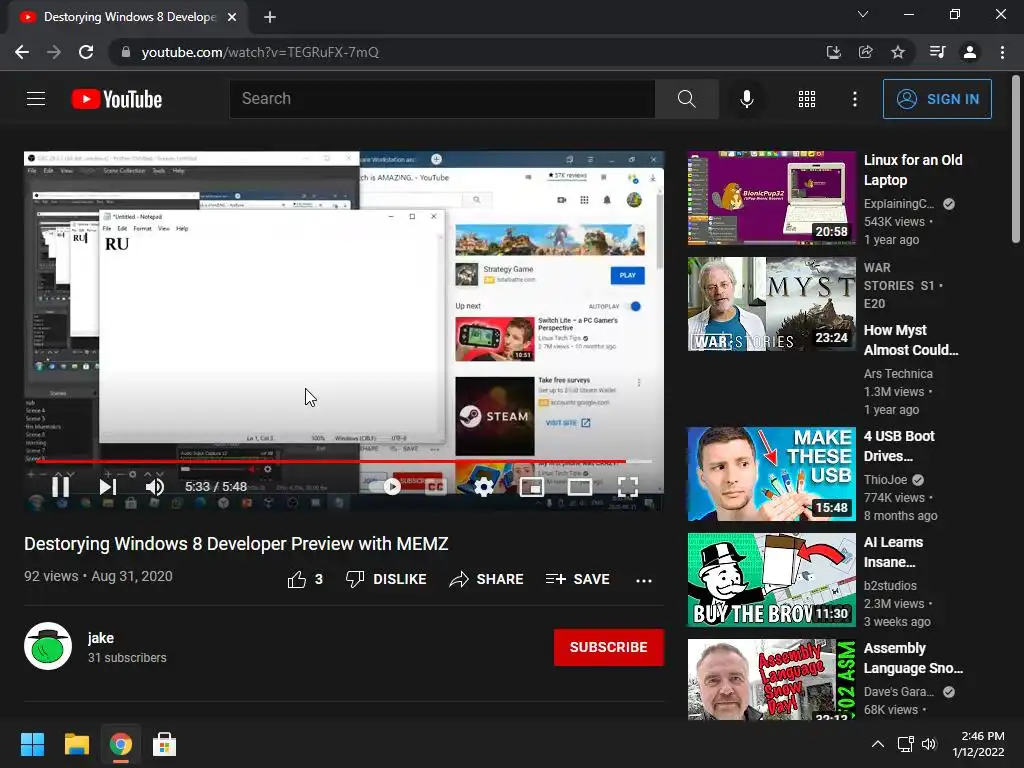Open YouTube settings three-dot menu
The width and height of the screenshot is (1024, 768).
click(854, 99)
